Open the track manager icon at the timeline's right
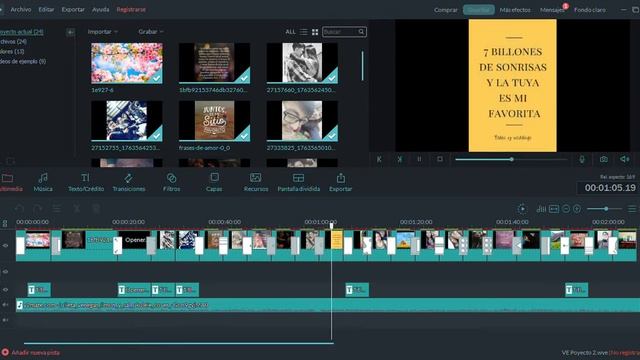This screenshot has height=360, width=640. (632, 209)
